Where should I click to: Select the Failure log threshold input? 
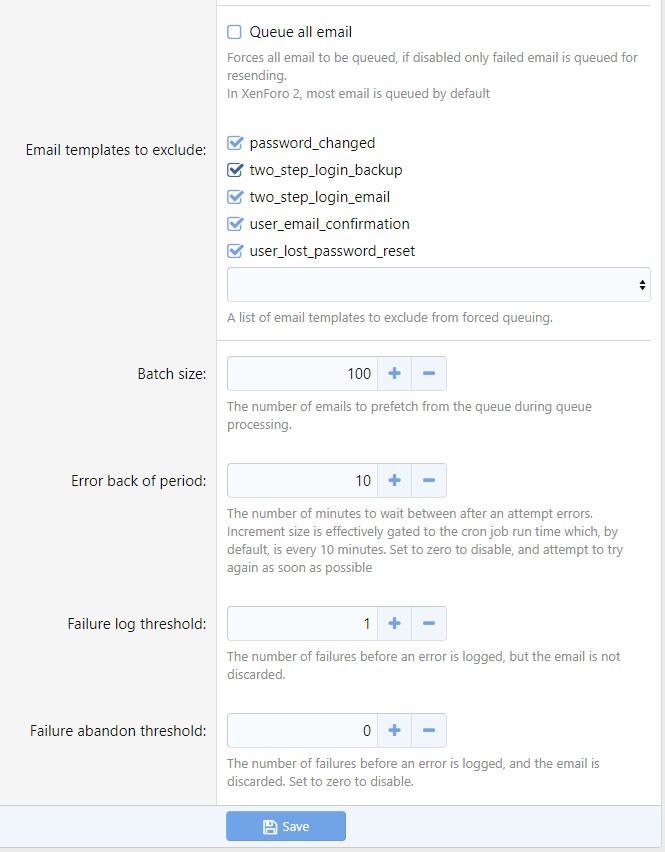pos(302,624)
